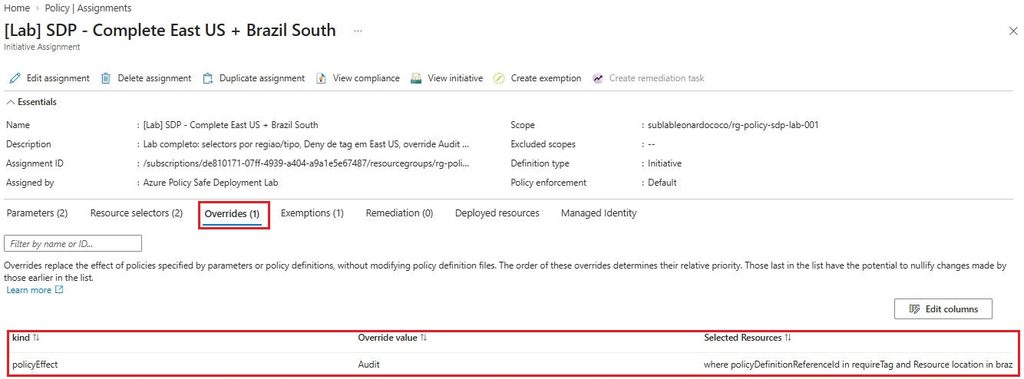This screenshot has width=1024, height=379.
Task: Click the Create exemption label
Action: [x=546, y=78]
